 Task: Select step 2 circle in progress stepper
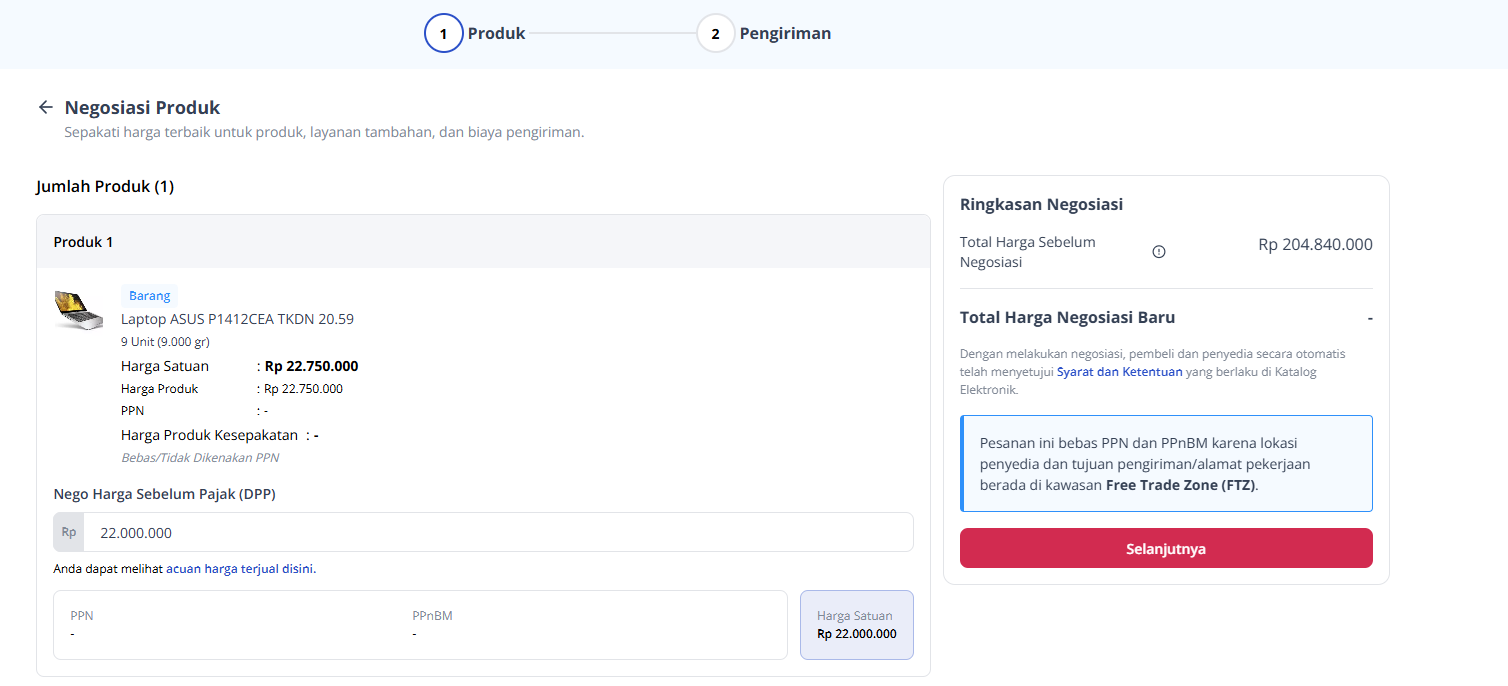click(715, 33)
